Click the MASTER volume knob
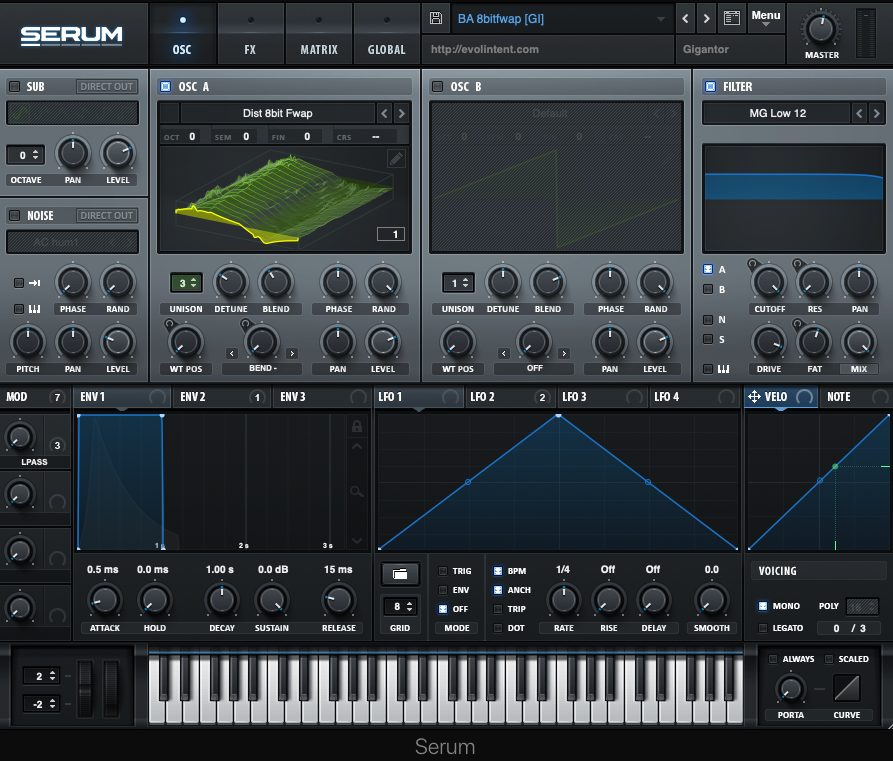Image resolution: width=893 pixels, height=761 pixels. (821, 29)
